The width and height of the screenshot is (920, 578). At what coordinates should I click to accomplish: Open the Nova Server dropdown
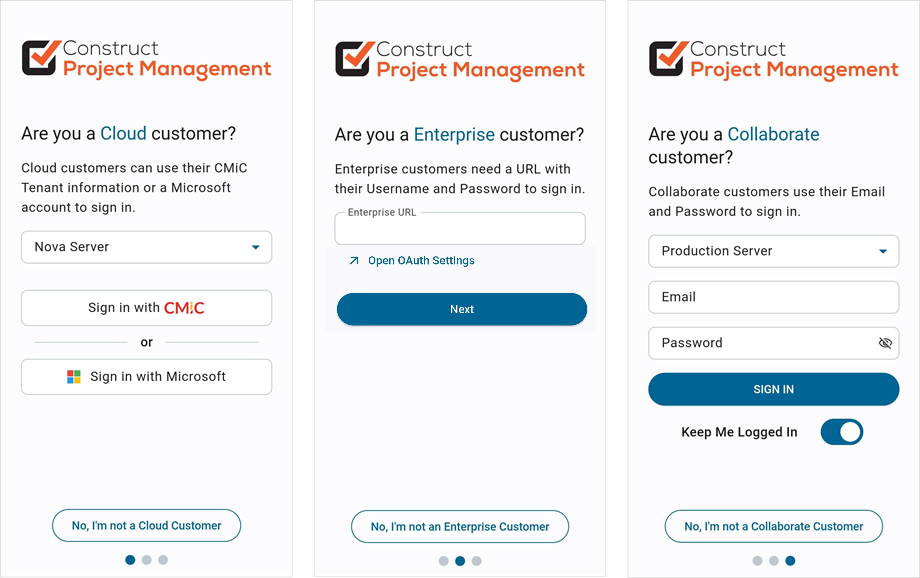click(147, 247)
